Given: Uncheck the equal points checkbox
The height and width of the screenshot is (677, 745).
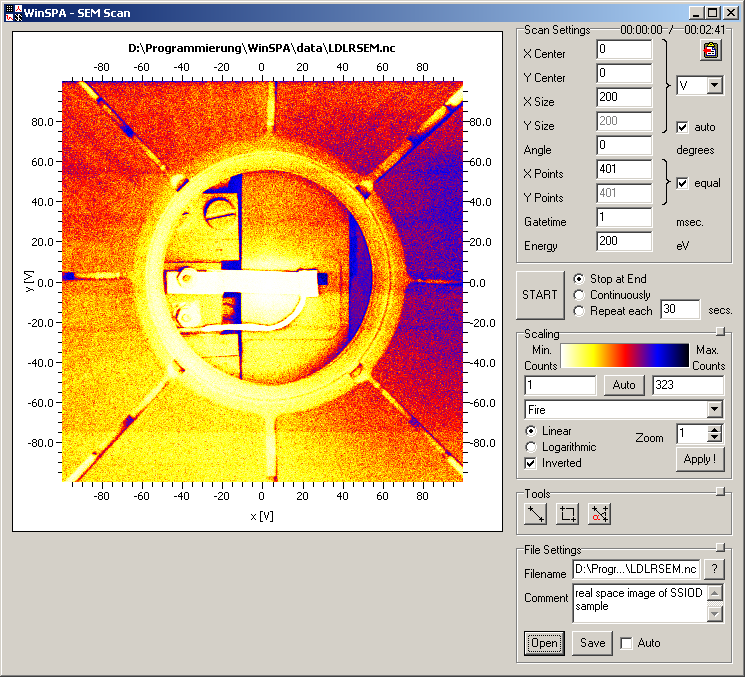Looking at the screenshot, I should [x=683, y=184].
